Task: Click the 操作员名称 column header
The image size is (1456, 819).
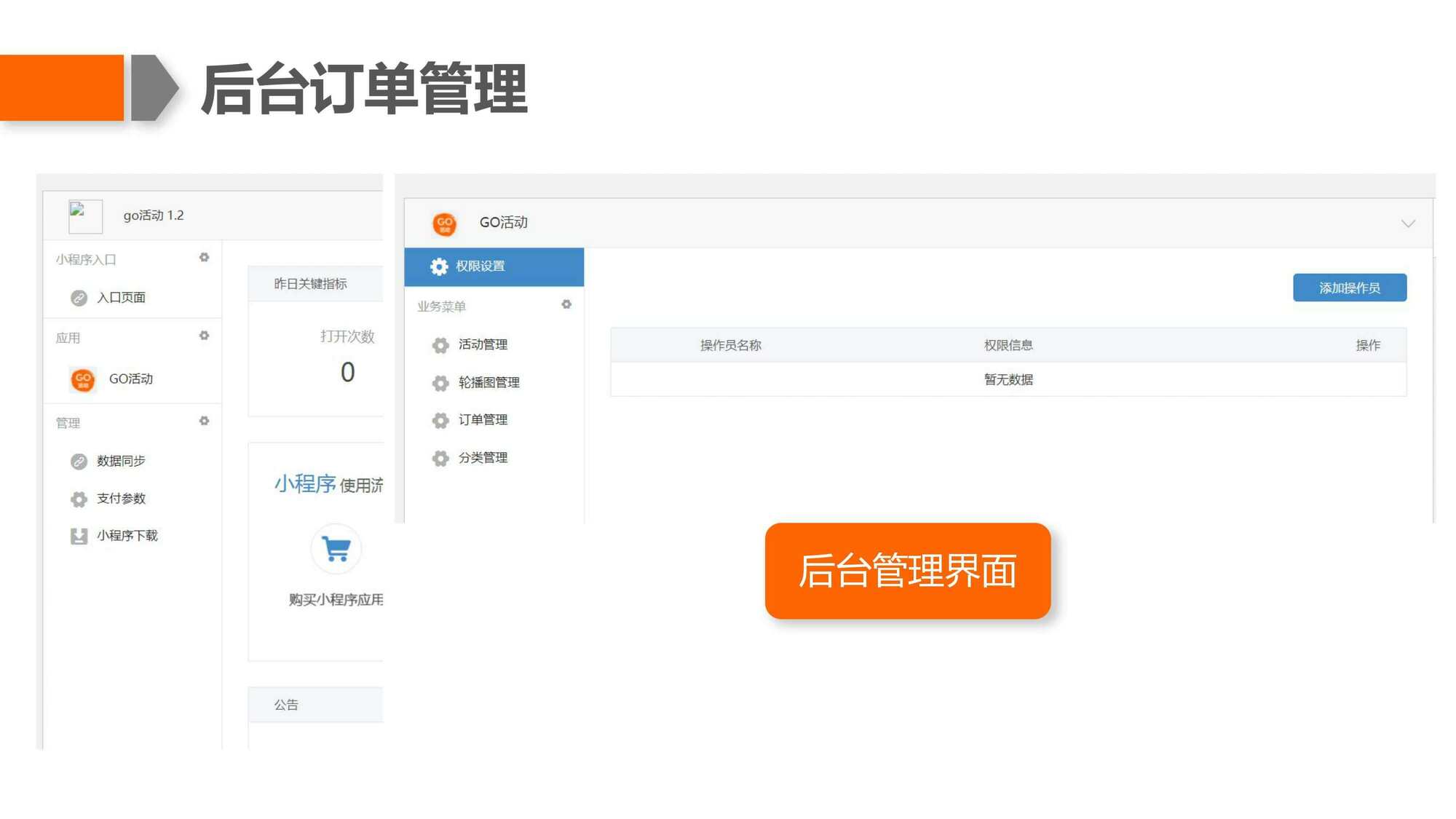Action: (730, 345)
